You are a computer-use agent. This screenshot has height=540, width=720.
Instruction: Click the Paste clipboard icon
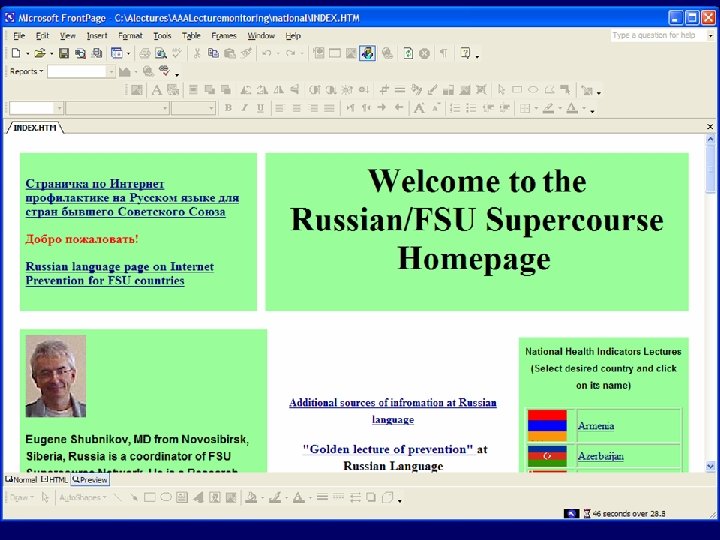[x=230, y=53]
